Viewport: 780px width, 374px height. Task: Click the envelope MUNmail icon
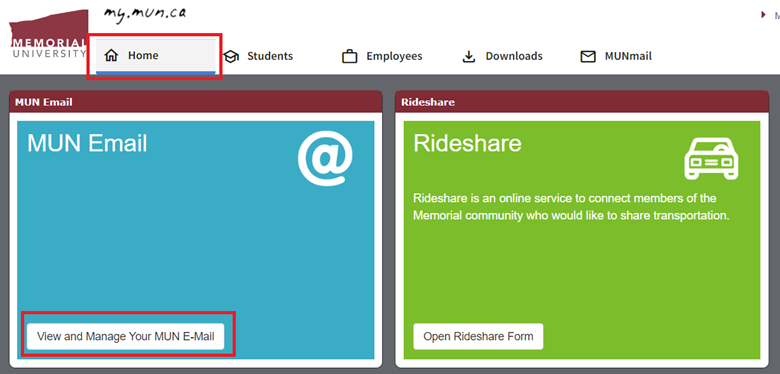[x=588, y=57]
